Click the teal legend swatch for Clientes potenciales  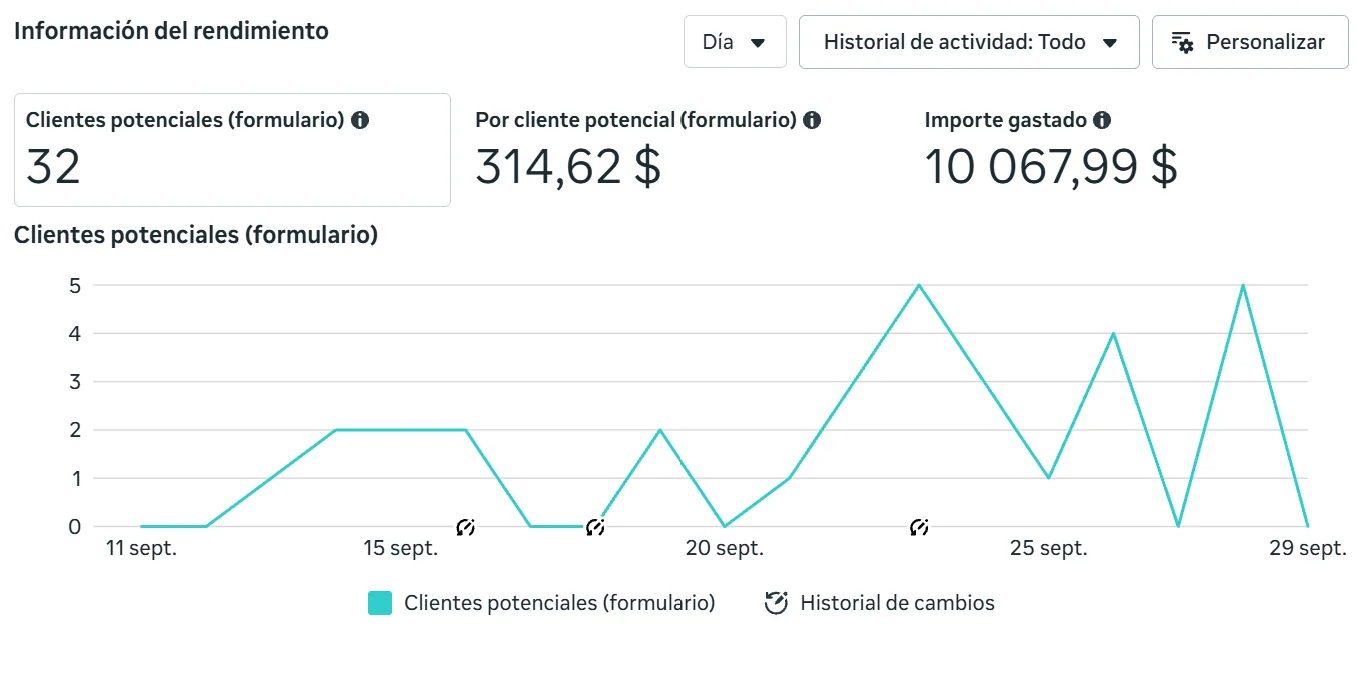[x=380, y=603]
